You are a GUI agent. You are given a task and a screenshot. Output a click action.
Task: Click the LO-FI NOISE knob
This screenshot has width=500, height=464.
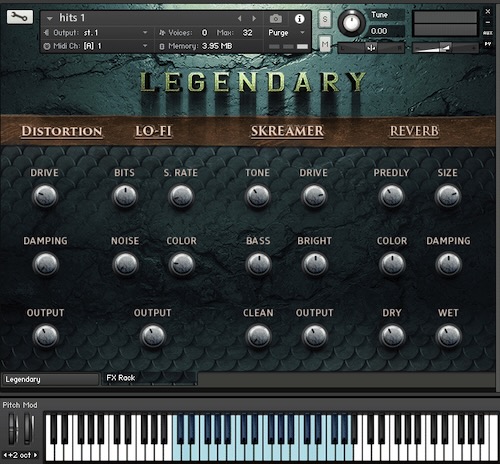[125, 264]
